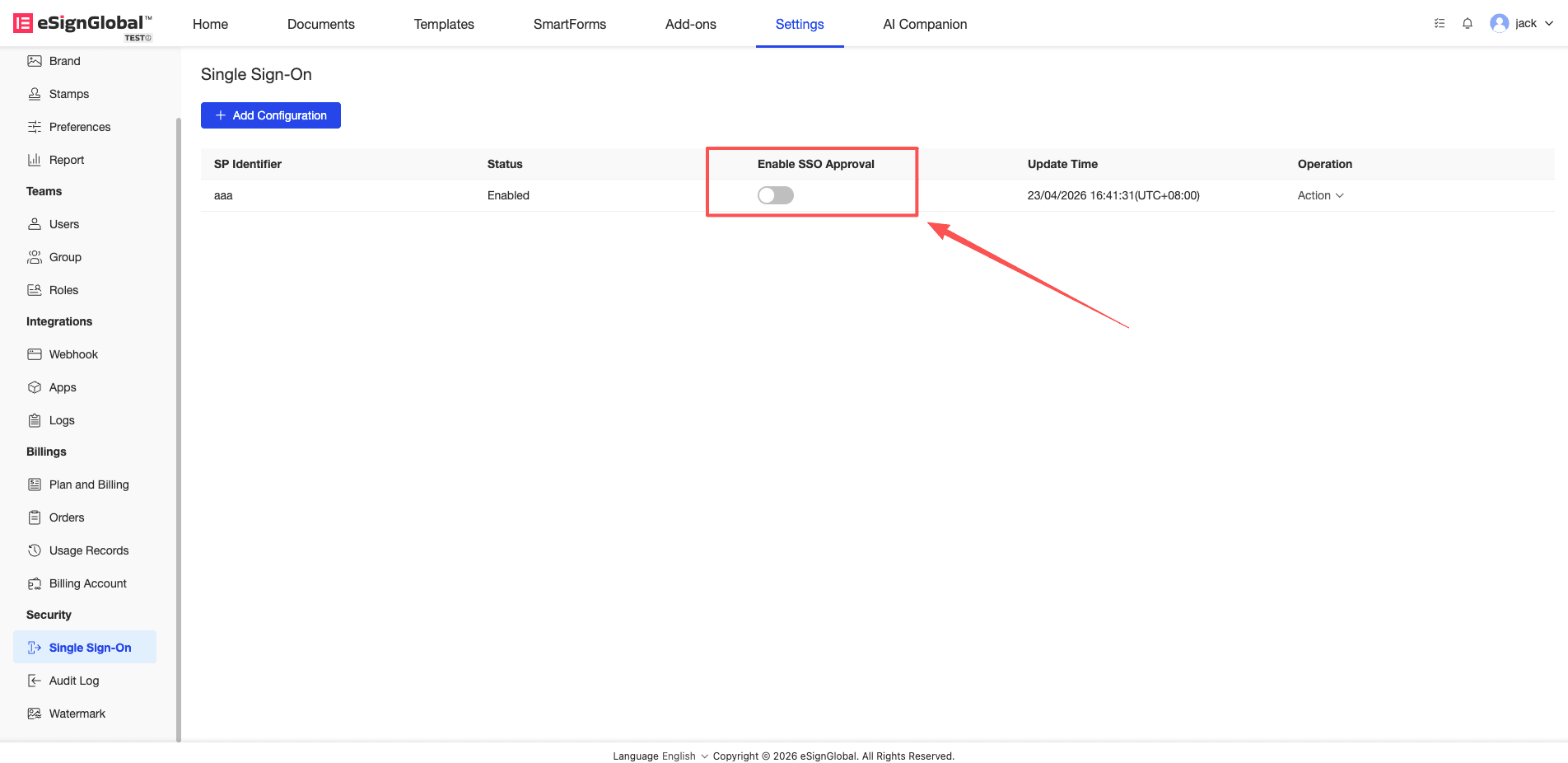Click the Add Configuration button
This screenshot has width=1568, height=763.
pyautogui.click(x=271, y=115)
